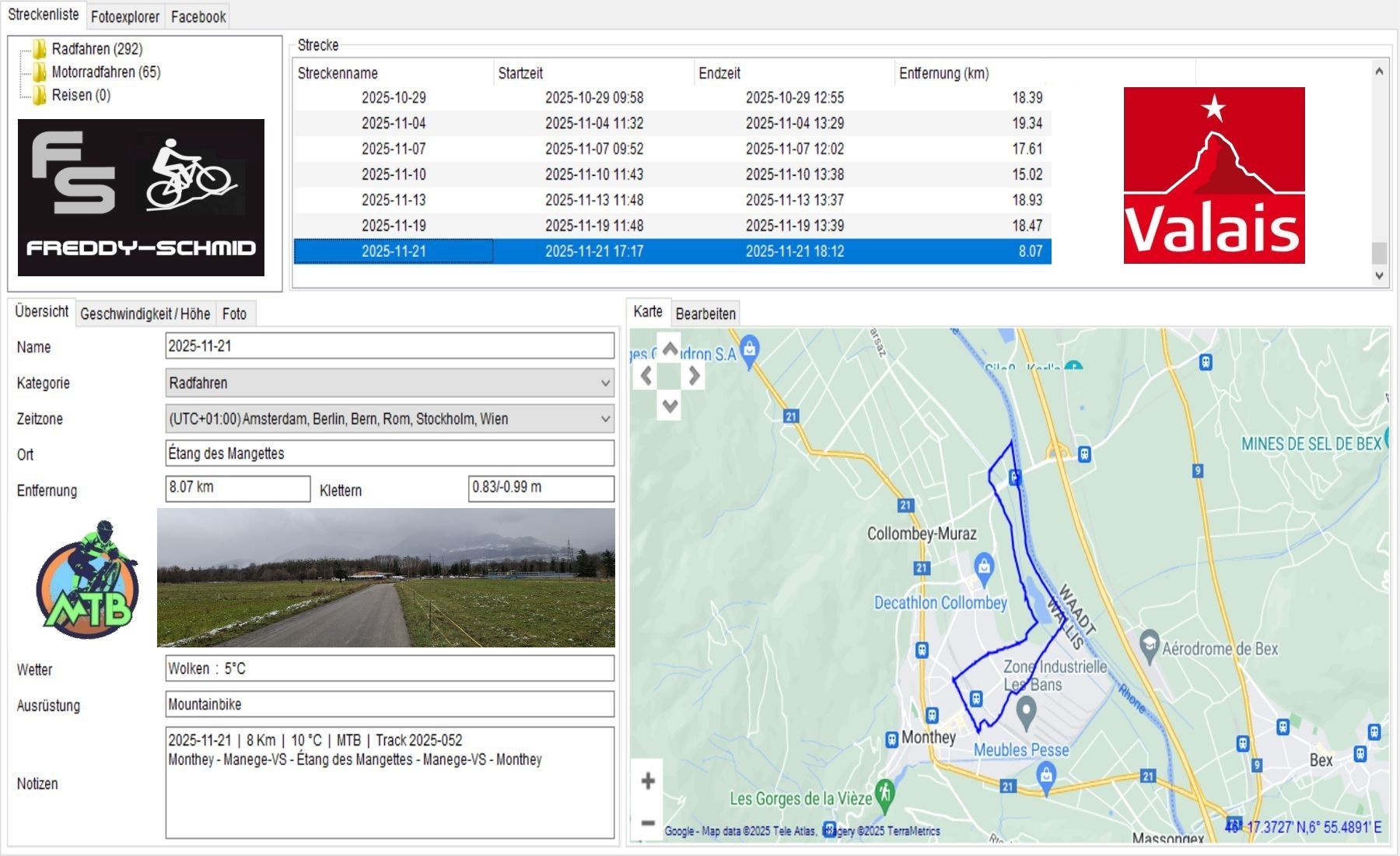The image size is (1400, 856).
Task: Click the landscape photo thumbnail
Action: (x=386, y=577)
